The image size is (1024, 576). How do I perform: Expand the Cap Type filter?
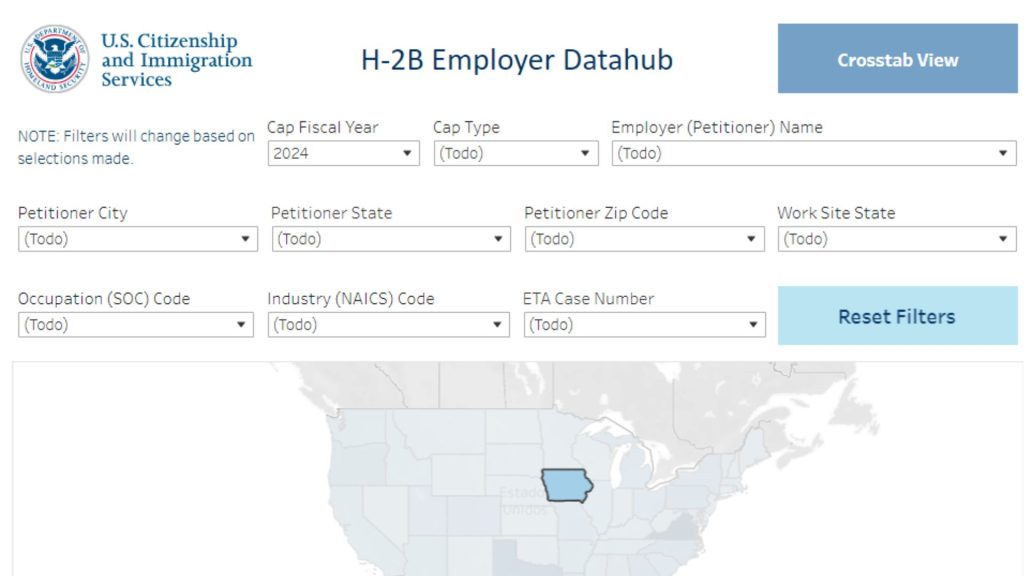coord(515,153)
